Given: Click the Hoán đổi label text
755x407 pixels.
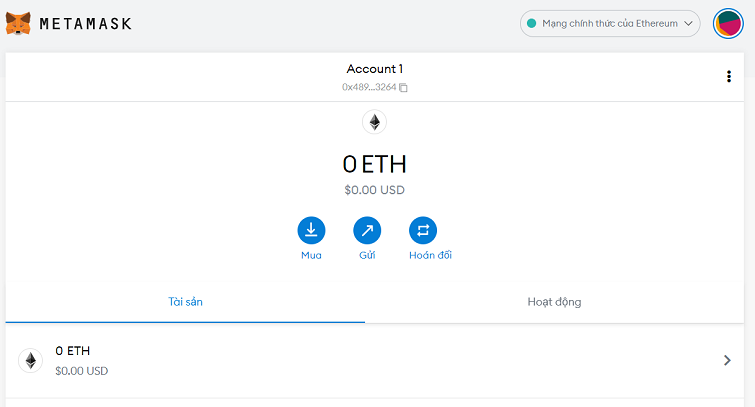Looking at the screenshot, I should click(430, 255).
